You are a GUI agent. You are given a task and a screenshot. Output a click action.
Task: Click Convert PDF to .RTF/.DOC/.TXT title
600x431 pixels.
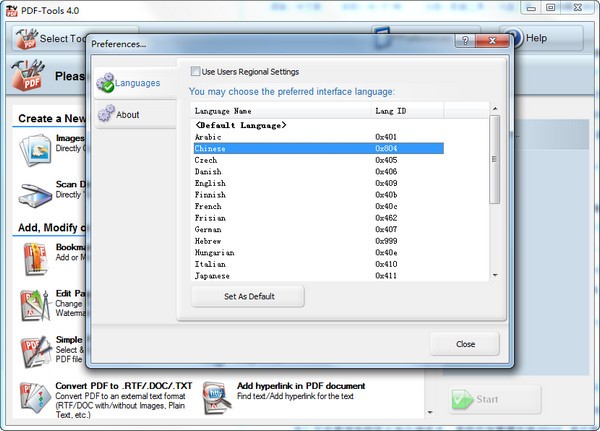tap(124, 386)
